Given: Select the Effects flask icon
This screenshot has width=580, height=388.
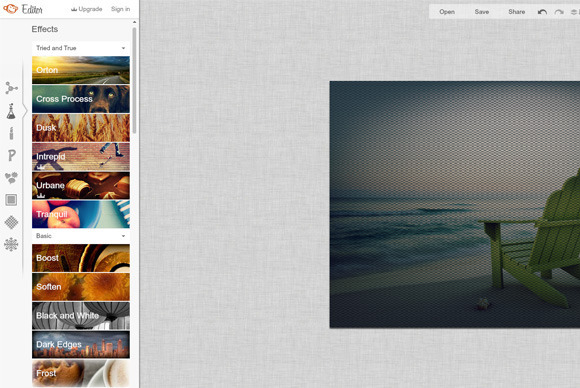Looking at the screenshot, I should [11, 111].
